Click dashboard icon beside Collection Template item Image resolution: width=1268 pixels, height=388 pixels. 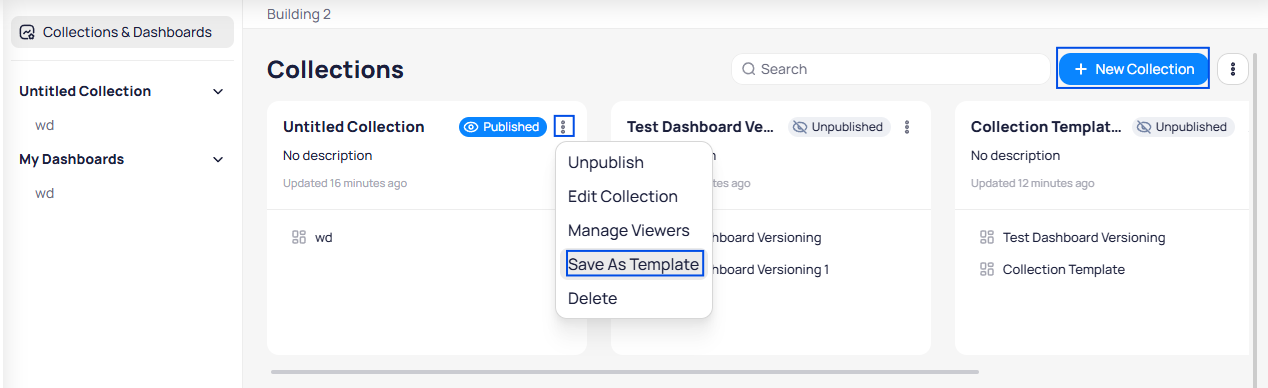tap(987, 269)
